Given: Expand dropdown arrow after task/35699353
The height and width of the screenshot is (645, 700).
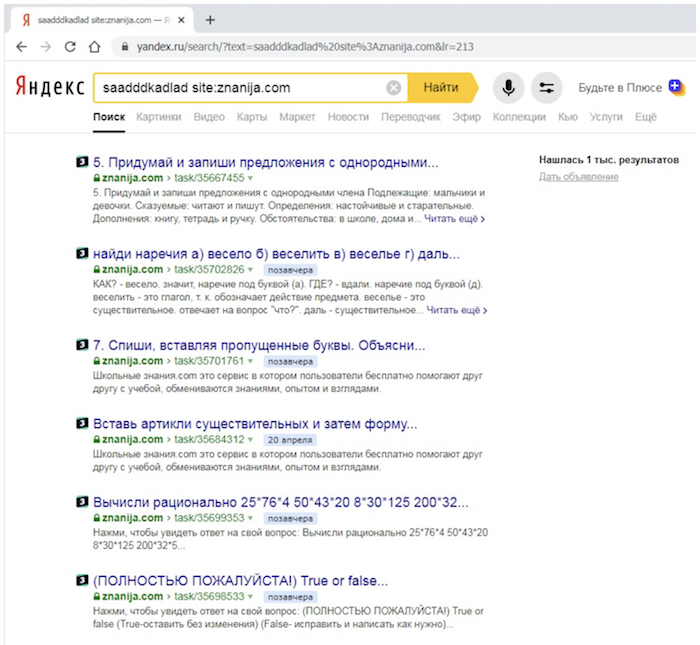Looking at the screenshot, I should (250, 518).
